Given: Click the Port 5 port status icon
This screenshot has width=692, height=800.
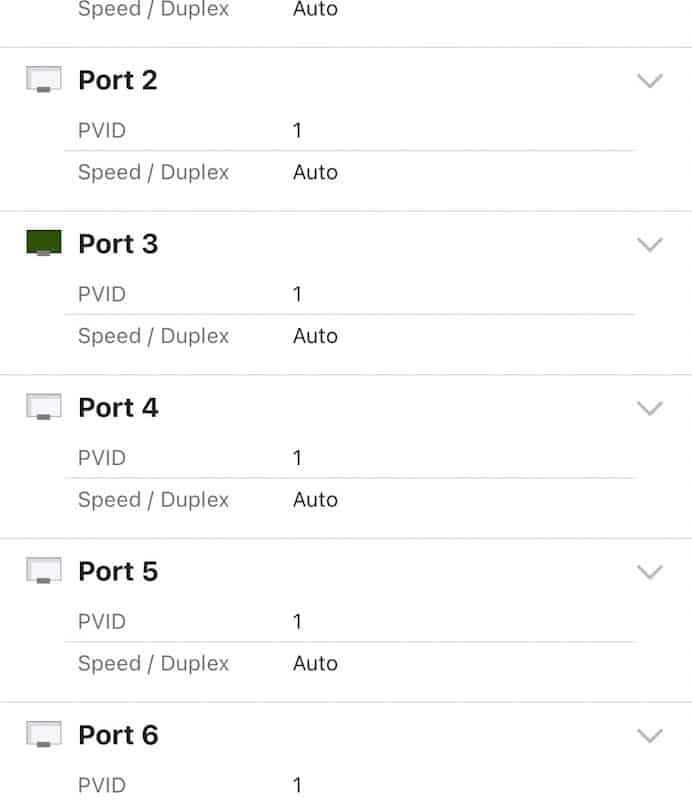Looking at the screenshot, I should coord(44,570).
